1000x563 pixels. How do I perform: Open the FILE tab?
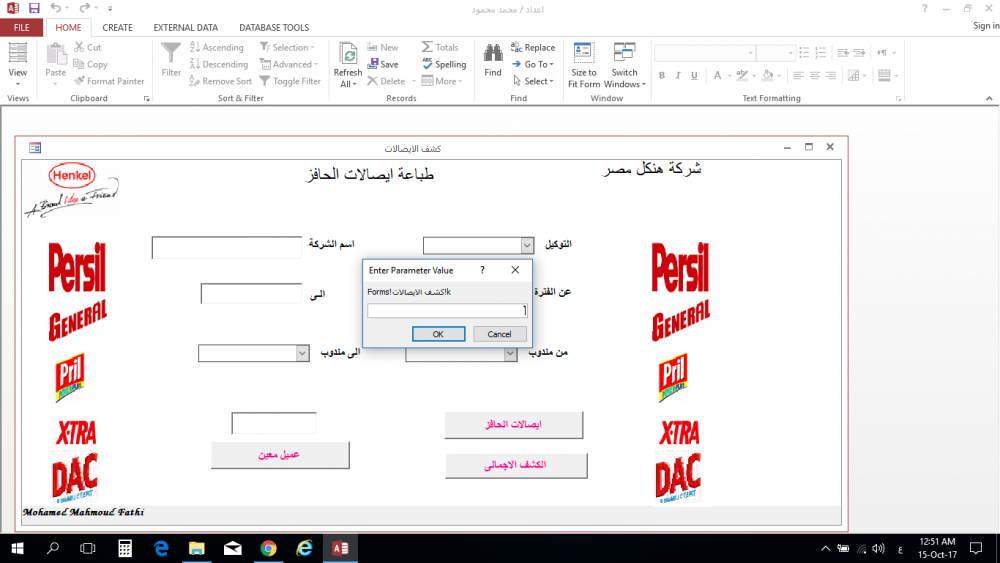(22, 27)
